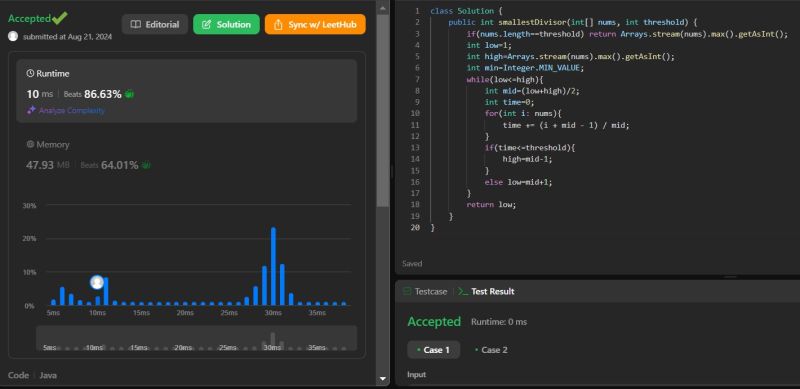Select the tallest 30ms distribution bar

pos(273,266)
